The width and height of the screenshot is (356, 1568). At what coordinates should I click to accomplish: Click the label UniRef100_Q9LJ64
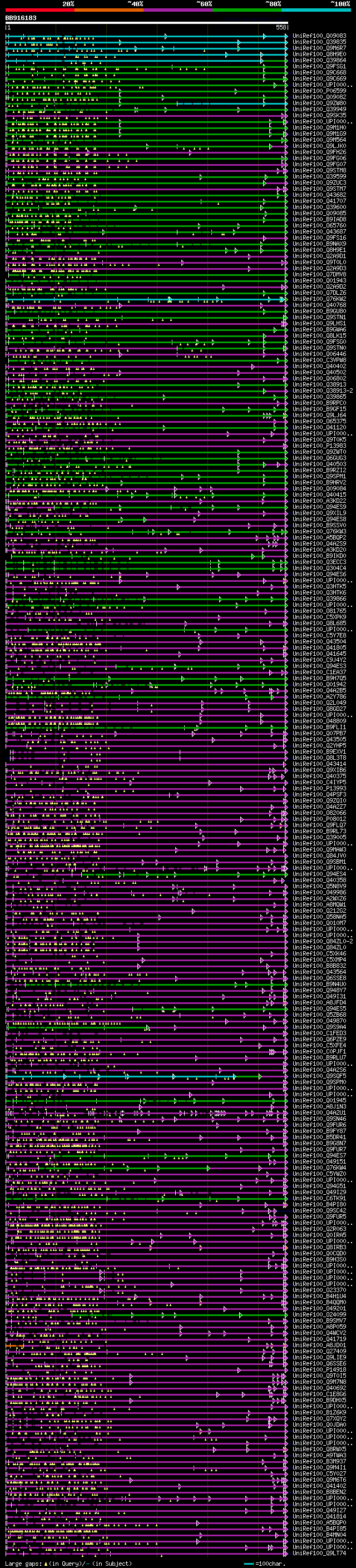coord(319,415)
